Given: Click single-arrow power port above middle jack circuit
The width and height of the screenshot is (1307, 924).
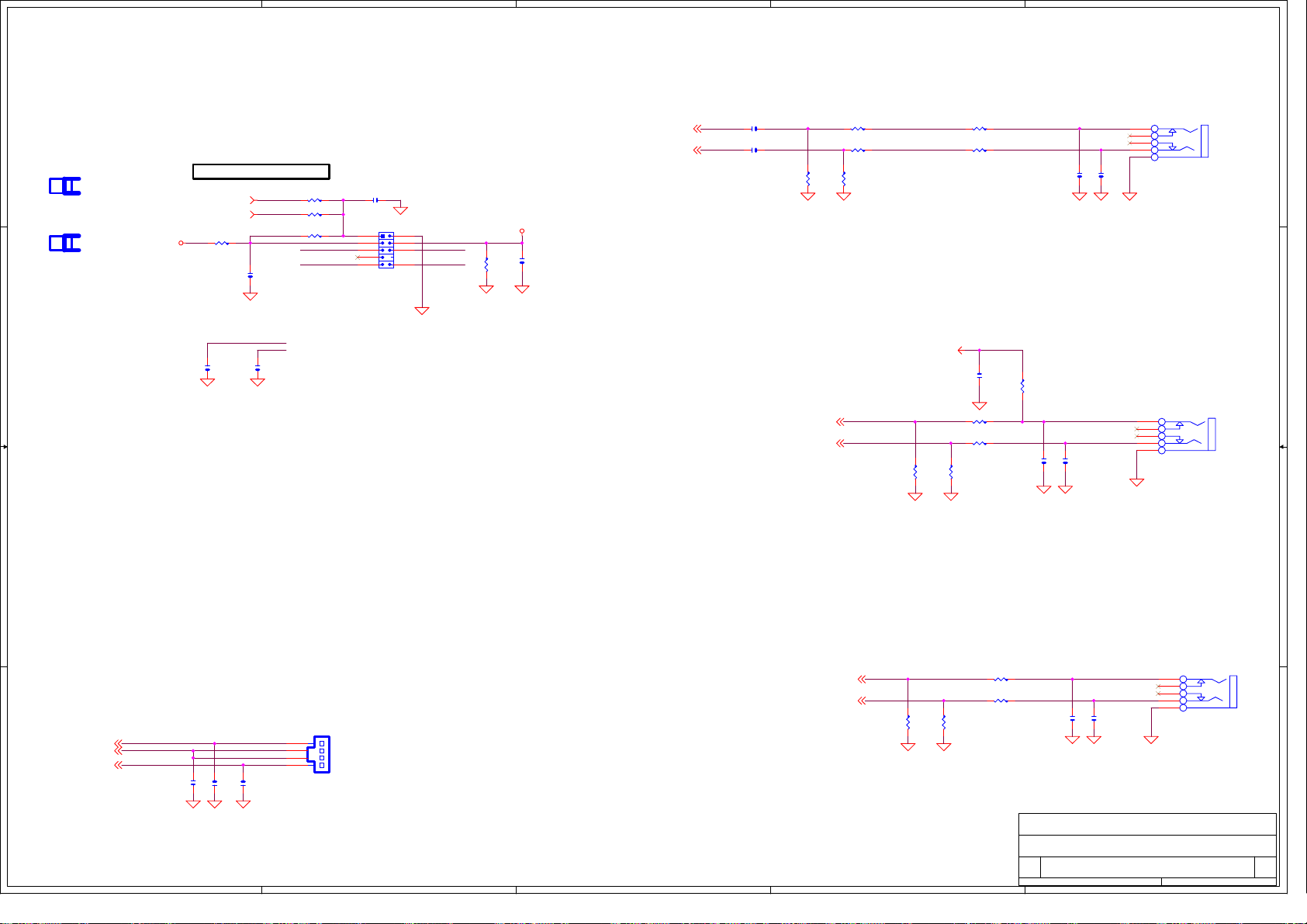Looking at the screenshot, I should click(x=961, y=350).
